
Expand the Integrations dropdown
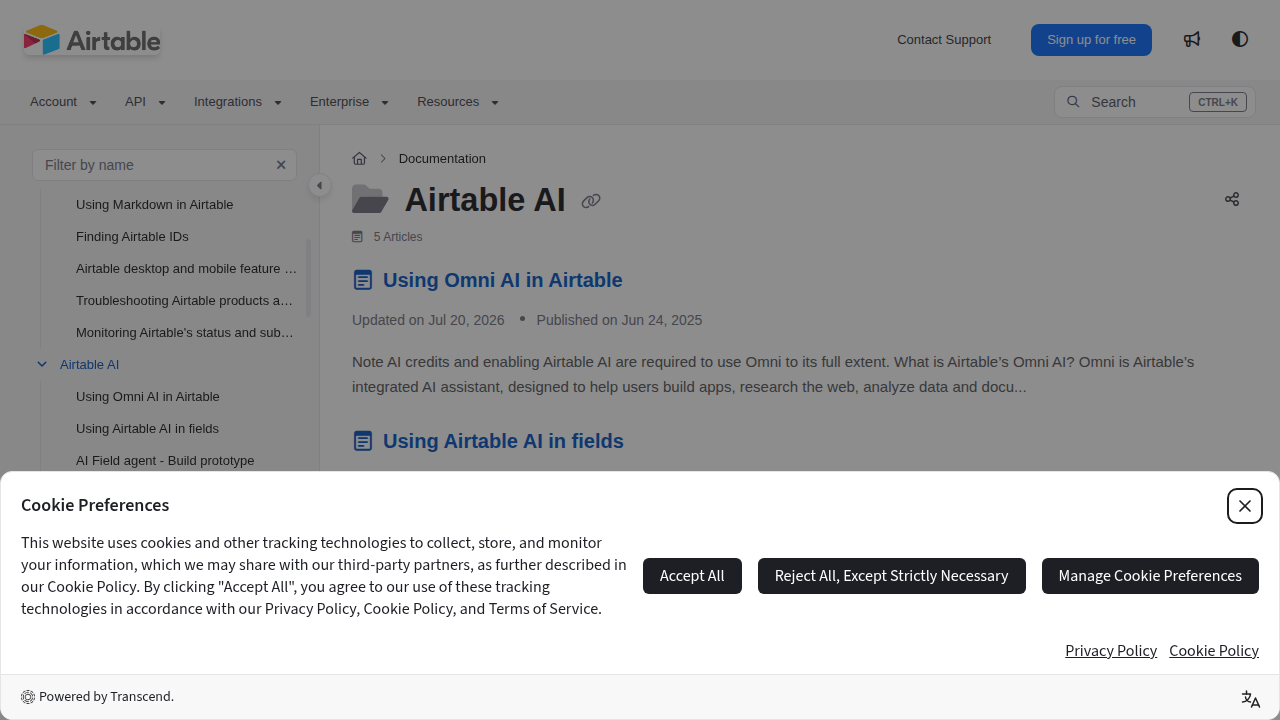tap(238, 102)
